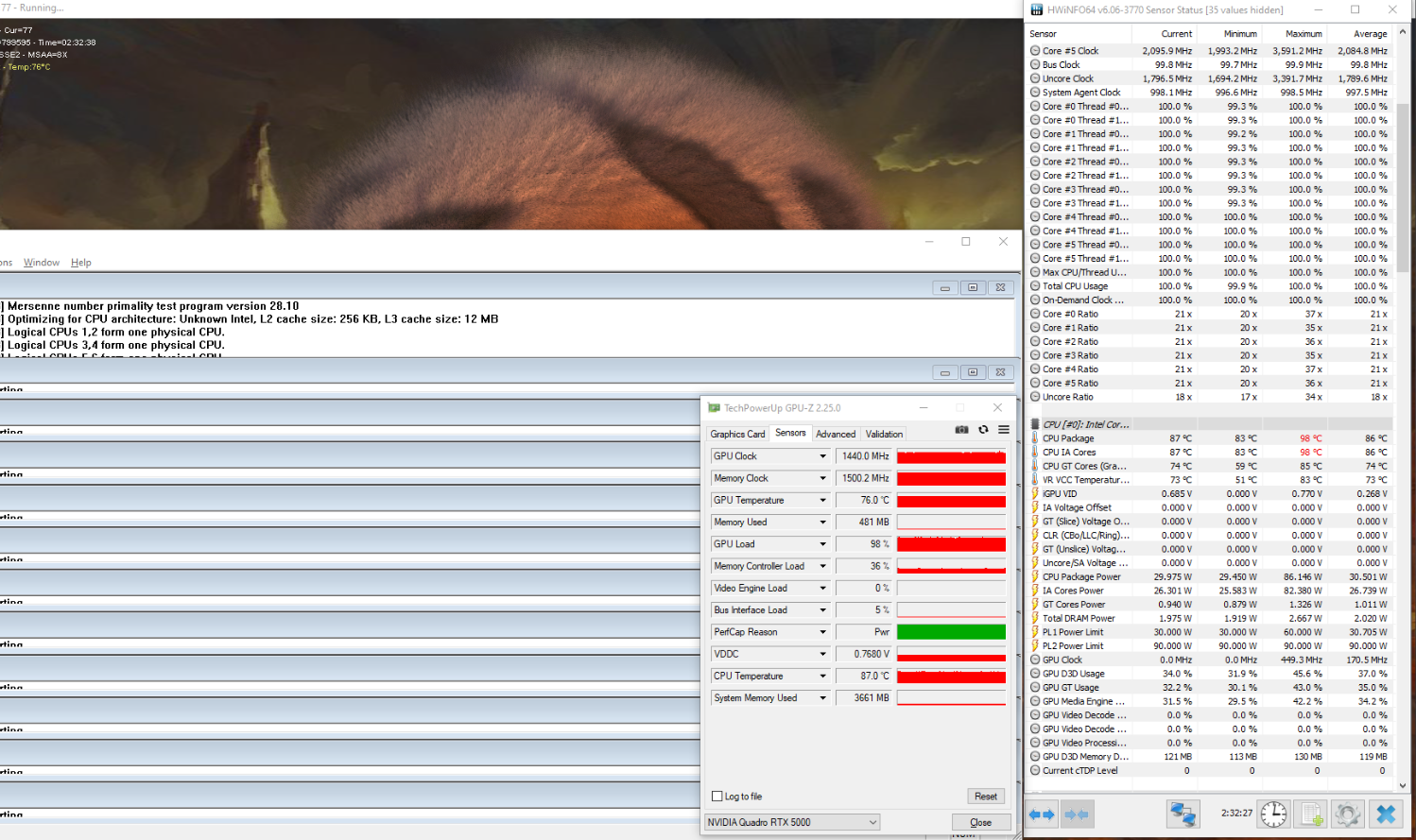Open the network/remote monitors button in HWiNFO
Viewport: 1416px width, 840px height.
click(1183, 814)
